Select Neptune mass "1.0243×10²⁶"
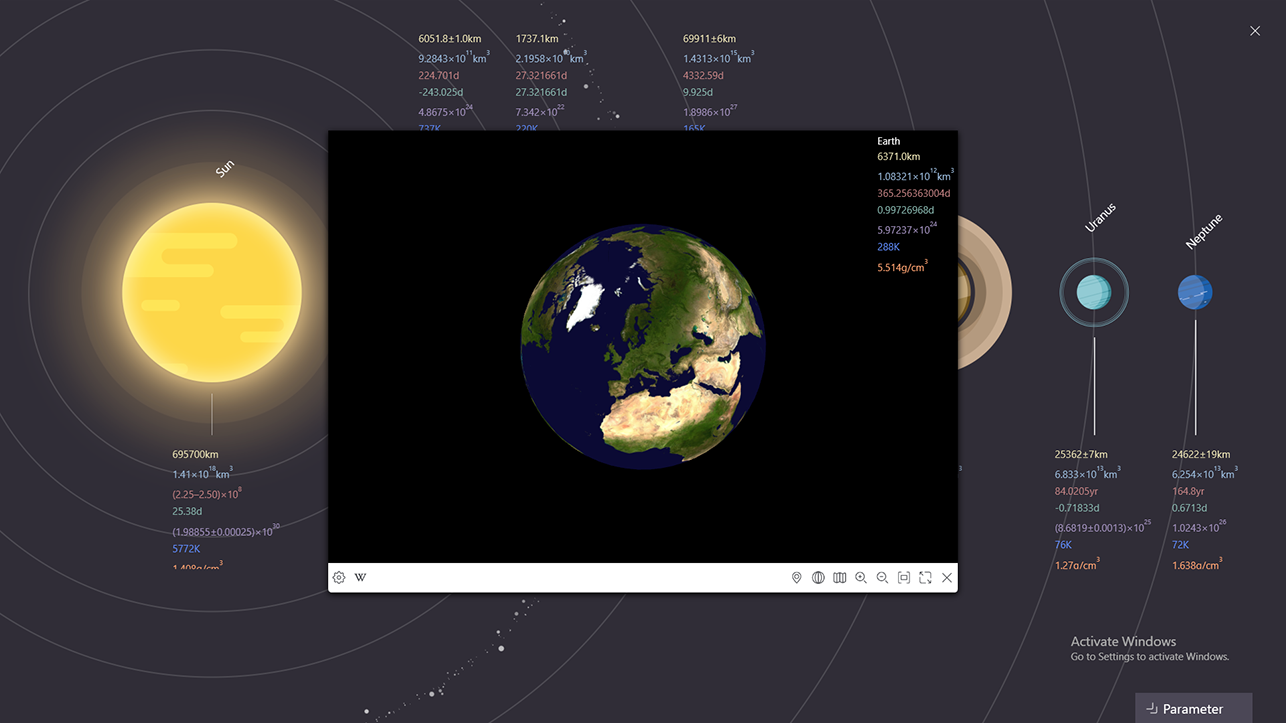 1199,526
